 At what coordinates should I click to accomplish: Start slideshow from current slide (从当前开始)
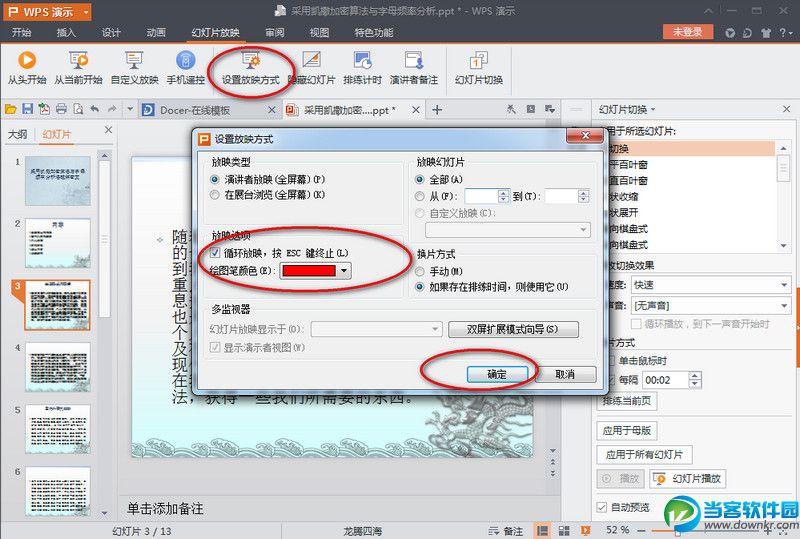tap(78, 67)
